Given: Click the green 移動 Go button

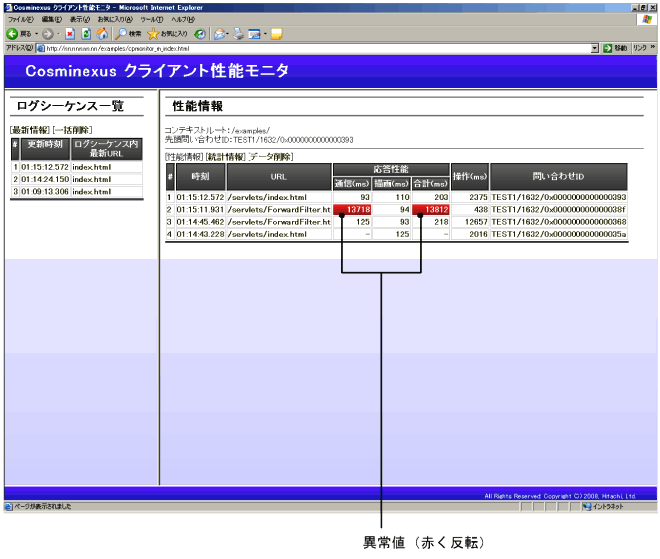Looking at the screenshot, I should [x=615, y=47].
